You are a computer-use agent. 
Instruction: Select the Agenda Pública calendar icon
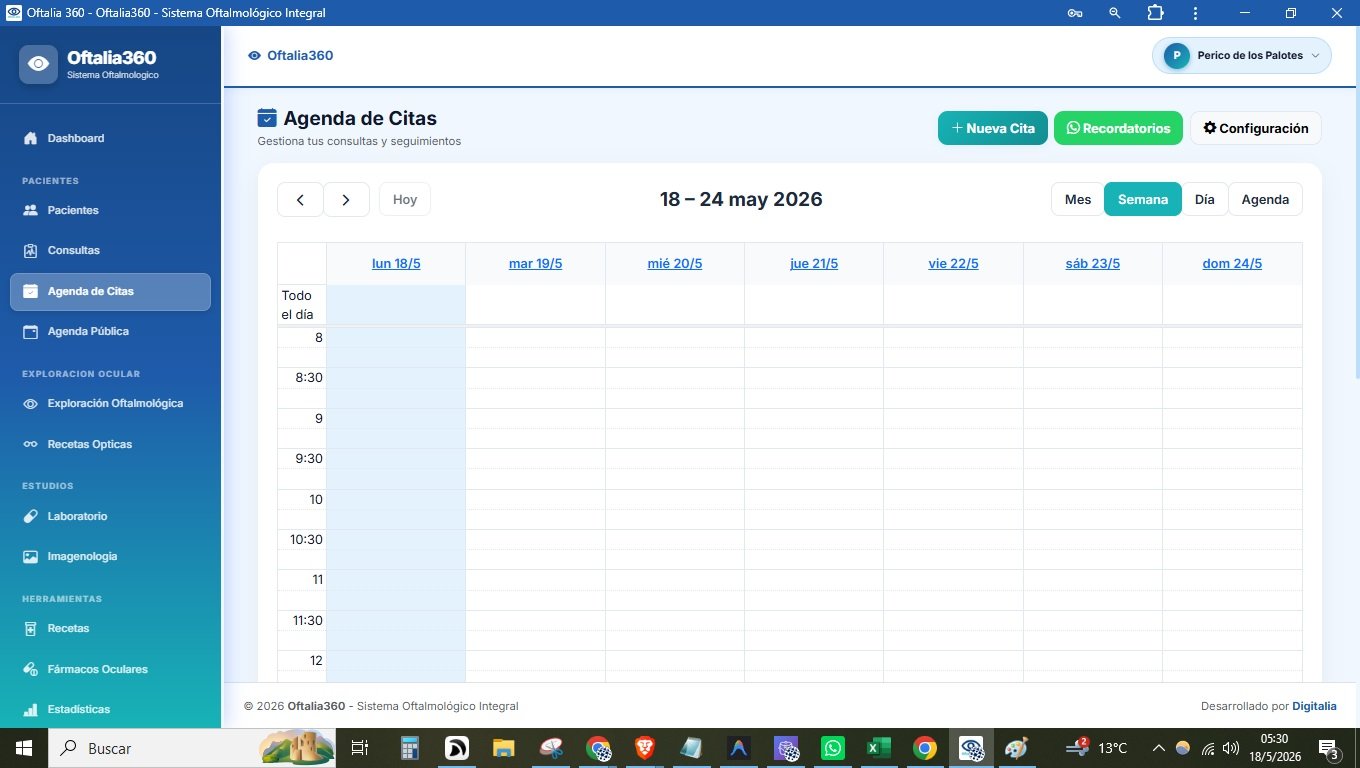[x=30, y=331]
